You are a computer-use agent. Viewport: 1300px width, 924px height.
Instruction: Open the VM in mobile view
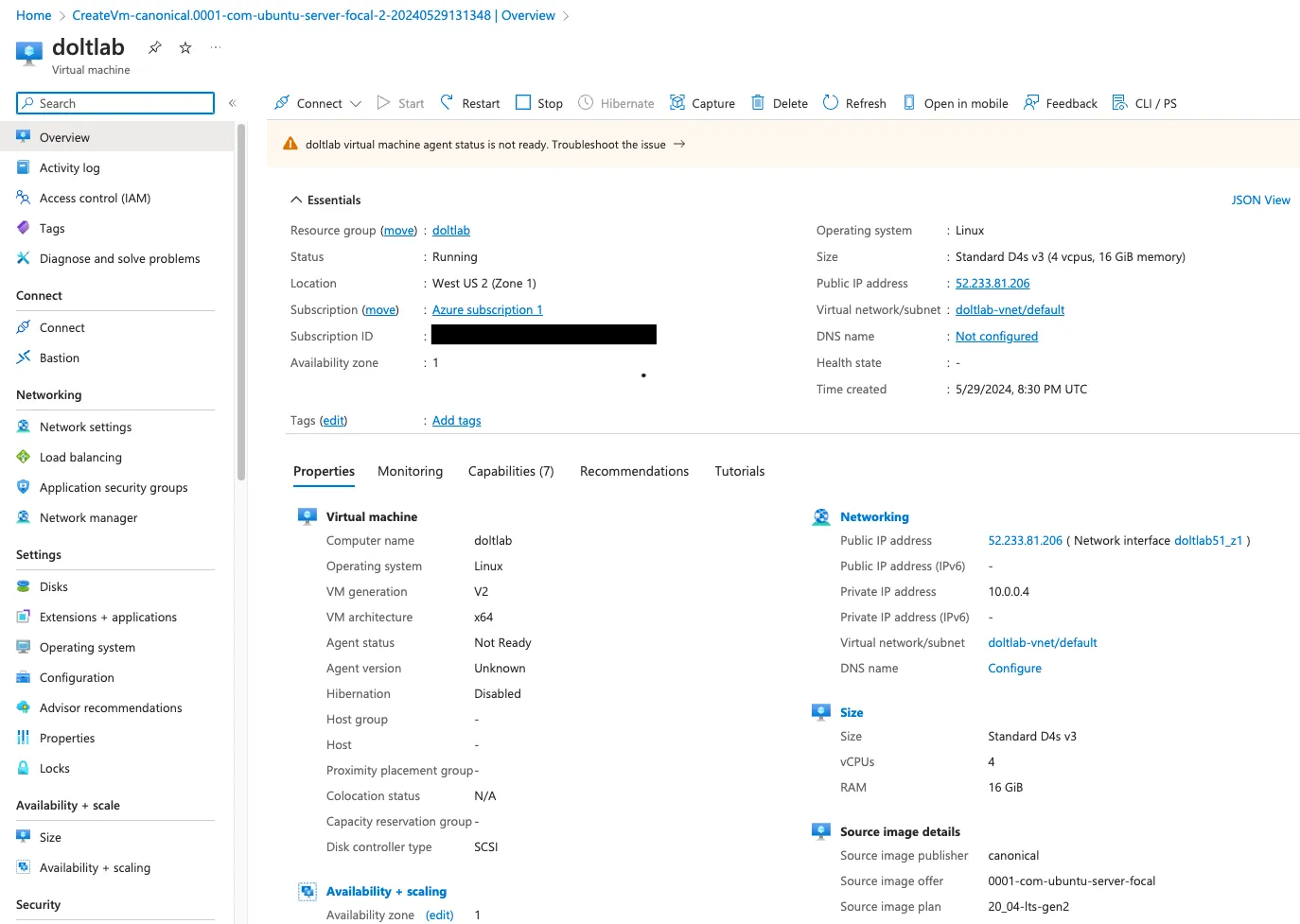click(x=955, y=102)
